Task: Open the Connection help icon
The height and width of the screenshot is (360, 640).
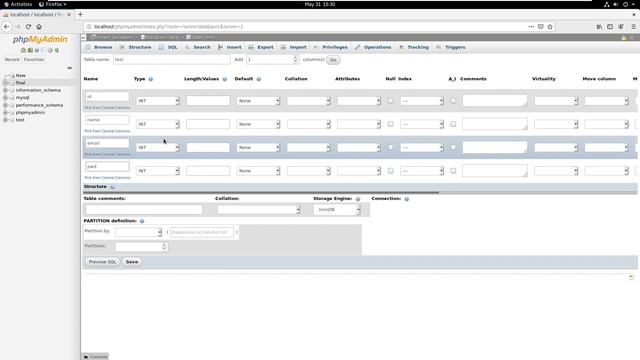Action: (407, 199)
